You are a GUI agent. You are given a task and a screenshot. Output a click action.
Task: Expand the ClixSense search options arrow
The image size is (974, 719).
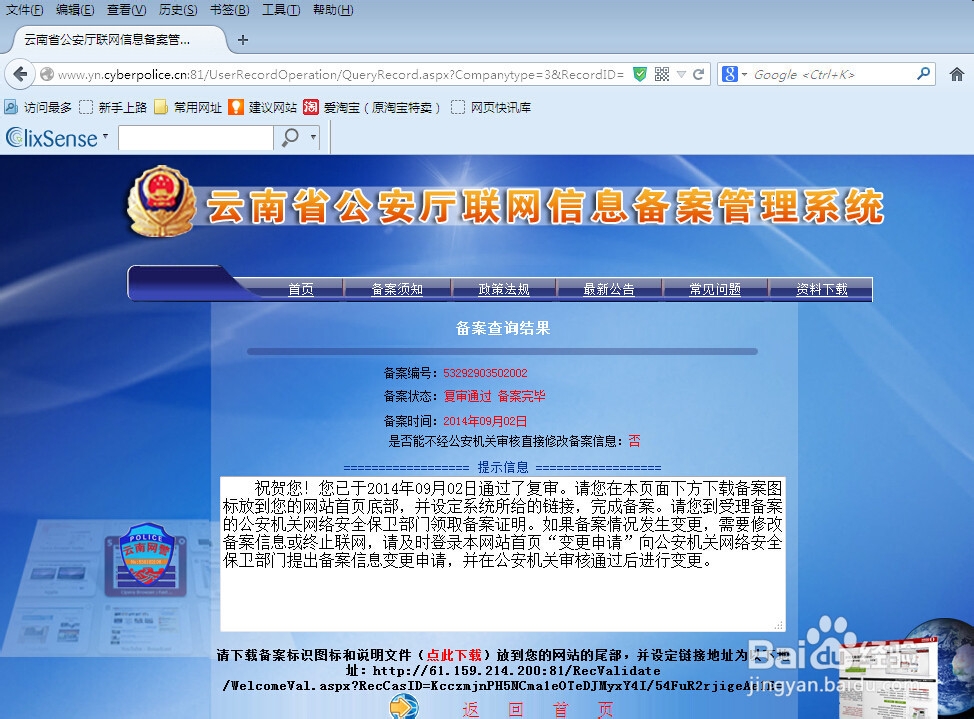[313, 138]
